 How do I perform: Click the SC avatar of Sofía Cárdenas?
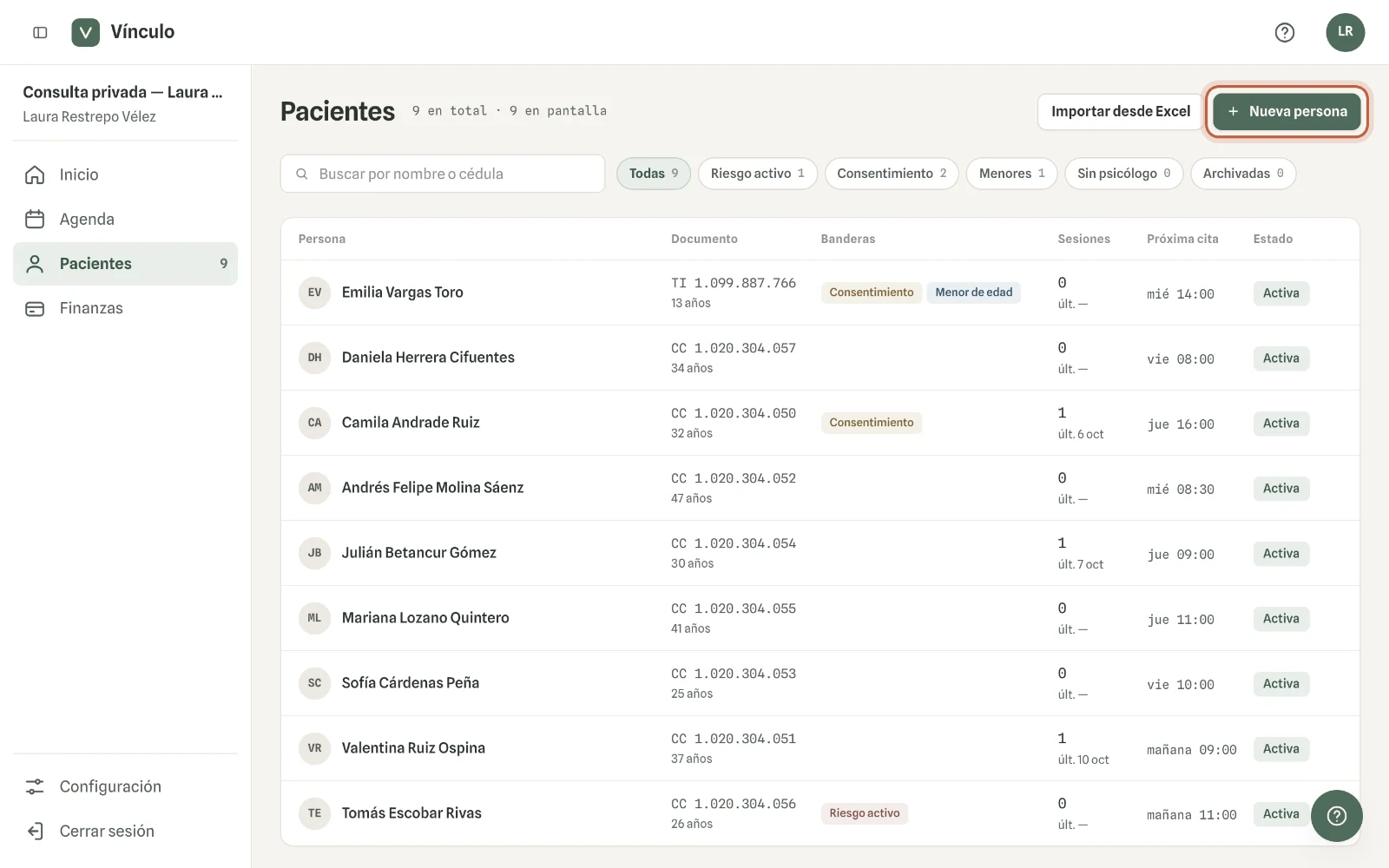[x=314, y=683]
